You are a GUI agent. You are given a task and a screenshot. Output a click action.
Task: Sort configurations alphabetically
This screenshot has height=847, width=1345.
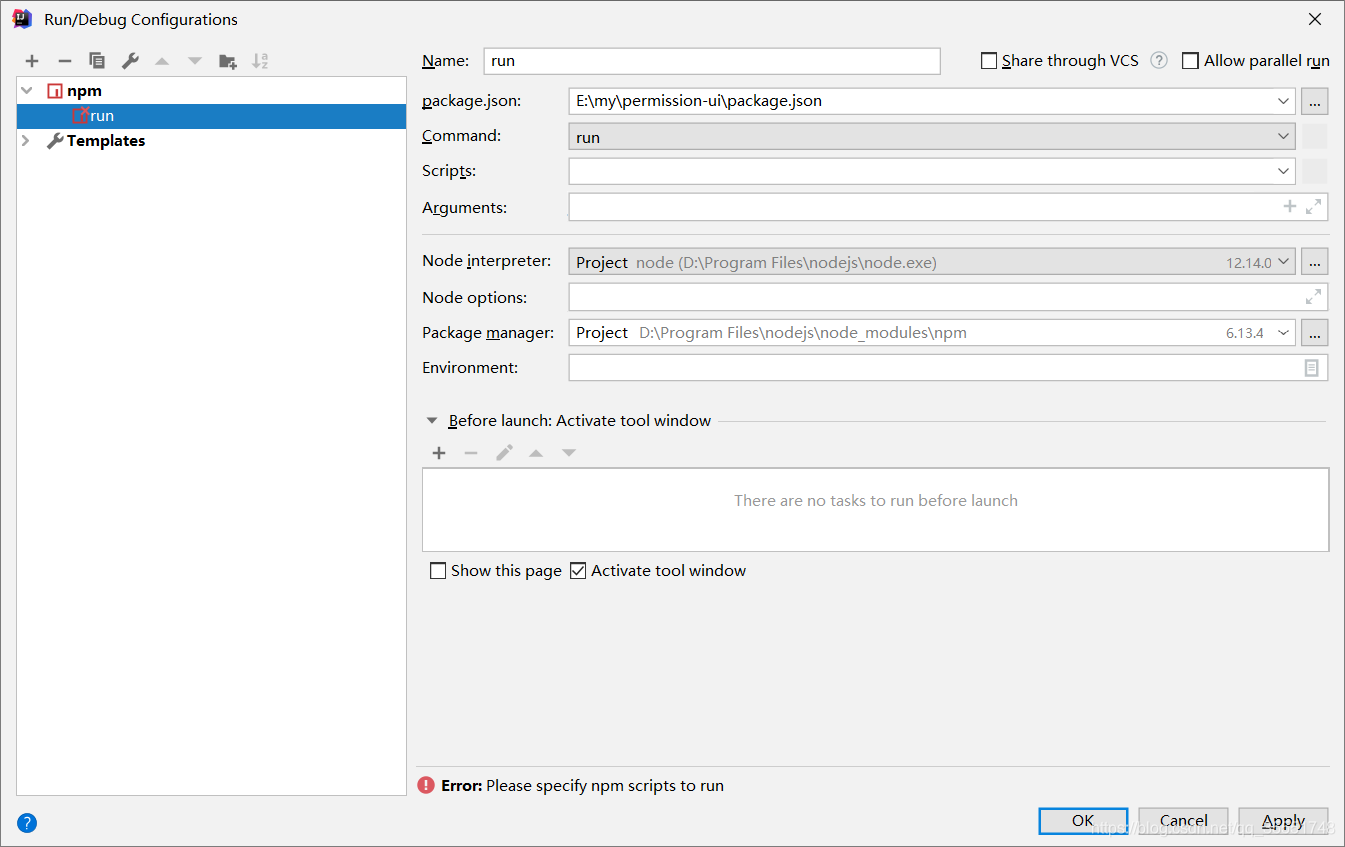[260, 61]
